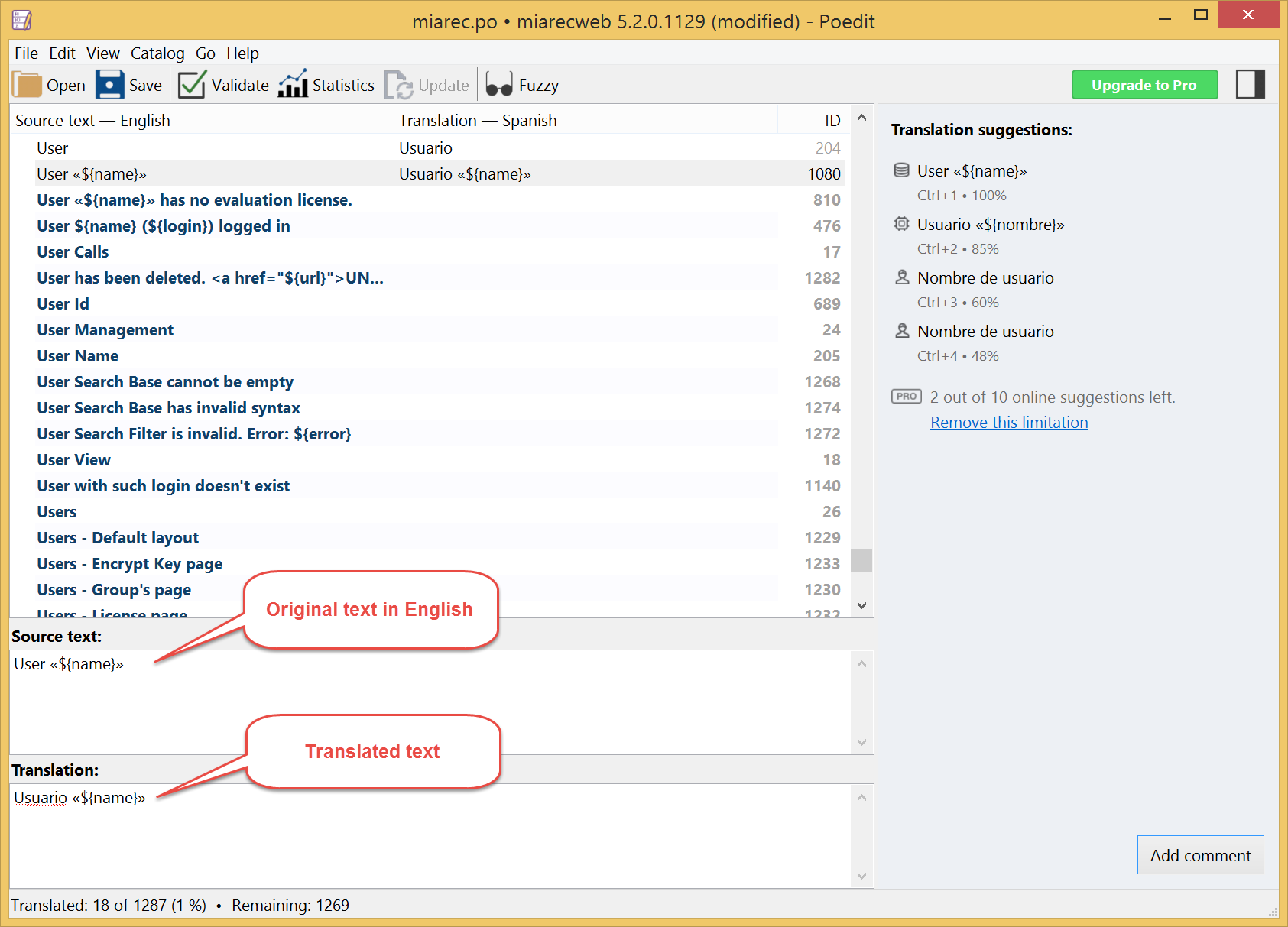Sort by ID column header
1288x927 pixels.
point(812,121)
